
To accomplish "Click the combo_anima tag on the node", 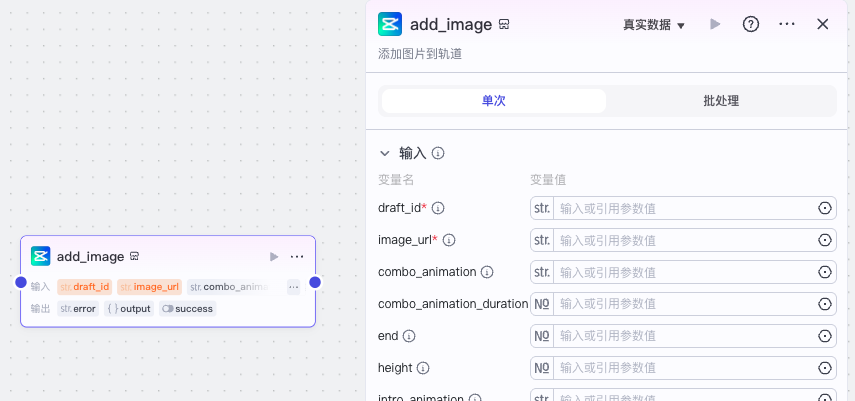I will pyautogui.click(x=230, y=287).
